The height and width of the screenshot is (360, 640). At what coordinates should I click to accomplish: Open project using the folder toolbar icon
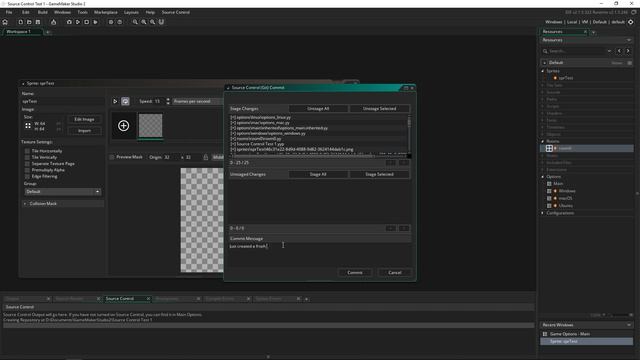click(x=29, y=22)
